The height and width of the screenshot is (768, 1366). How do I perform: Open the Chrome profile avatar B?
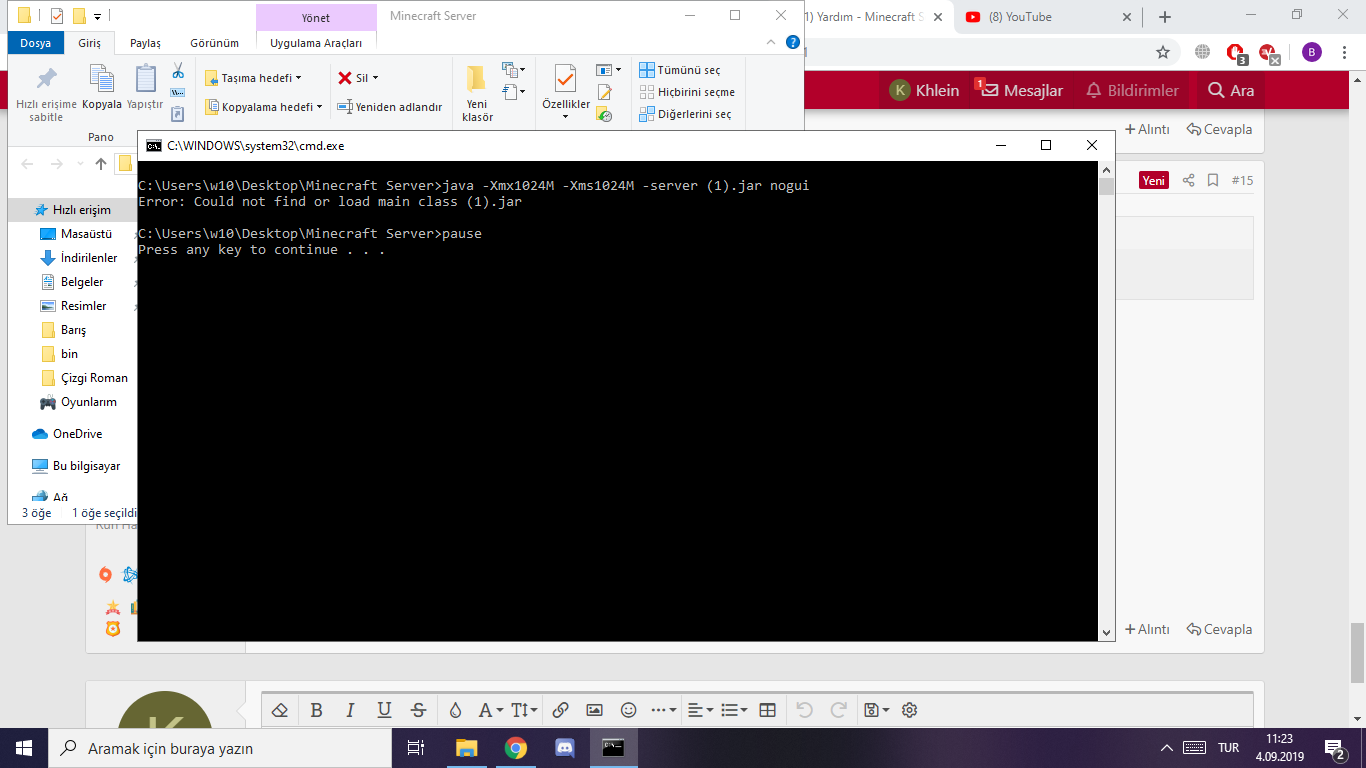[x=1312, y=52]
